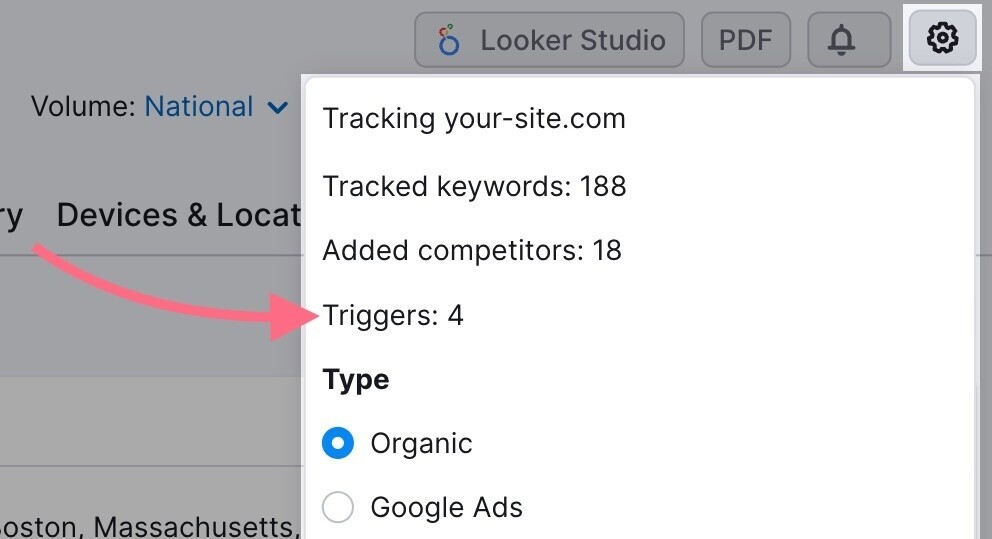992x539 pixels.
Task: Click the Tracking your-site.com entry
Action: [x=473, y=119]
